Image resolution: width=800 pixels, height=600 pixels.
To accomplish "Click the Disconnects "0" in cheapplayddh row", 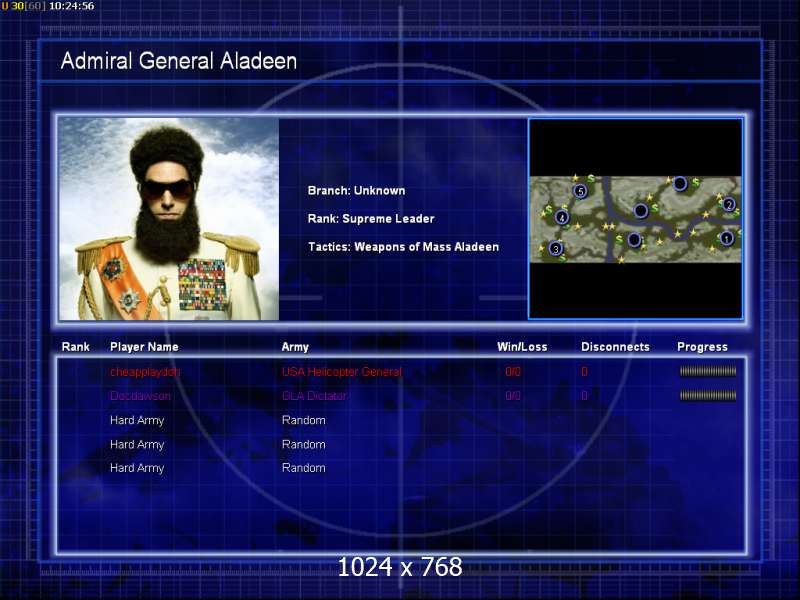I will 585,372.
